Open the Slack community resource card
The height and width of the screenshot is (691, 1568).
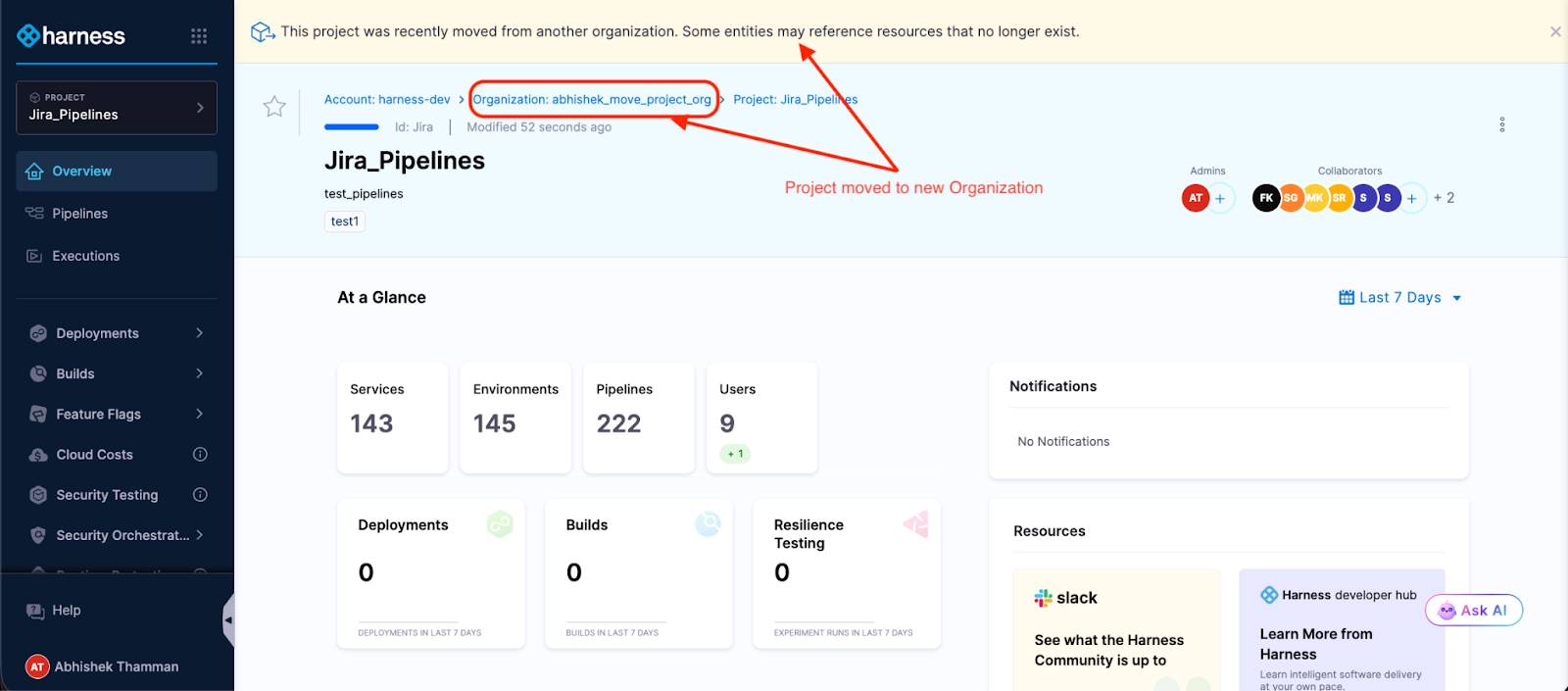pos(1117,630)
